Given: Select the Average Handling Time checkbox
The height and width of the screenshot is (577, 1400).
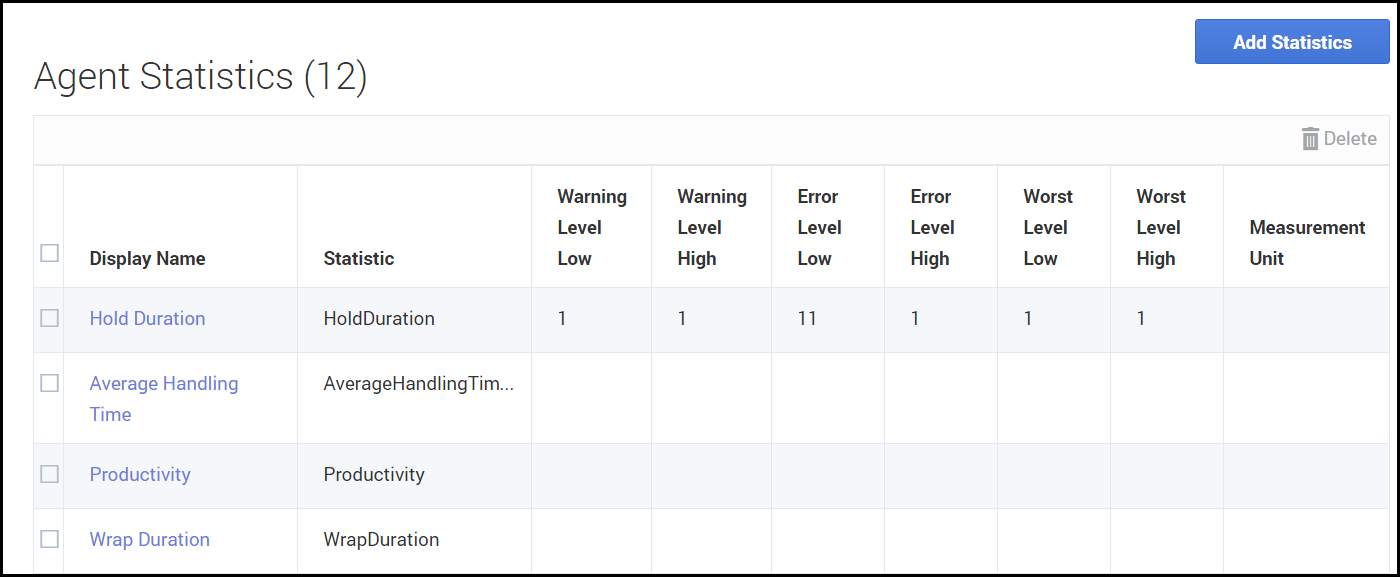Looking at the screenshot, I should [49, 383].
